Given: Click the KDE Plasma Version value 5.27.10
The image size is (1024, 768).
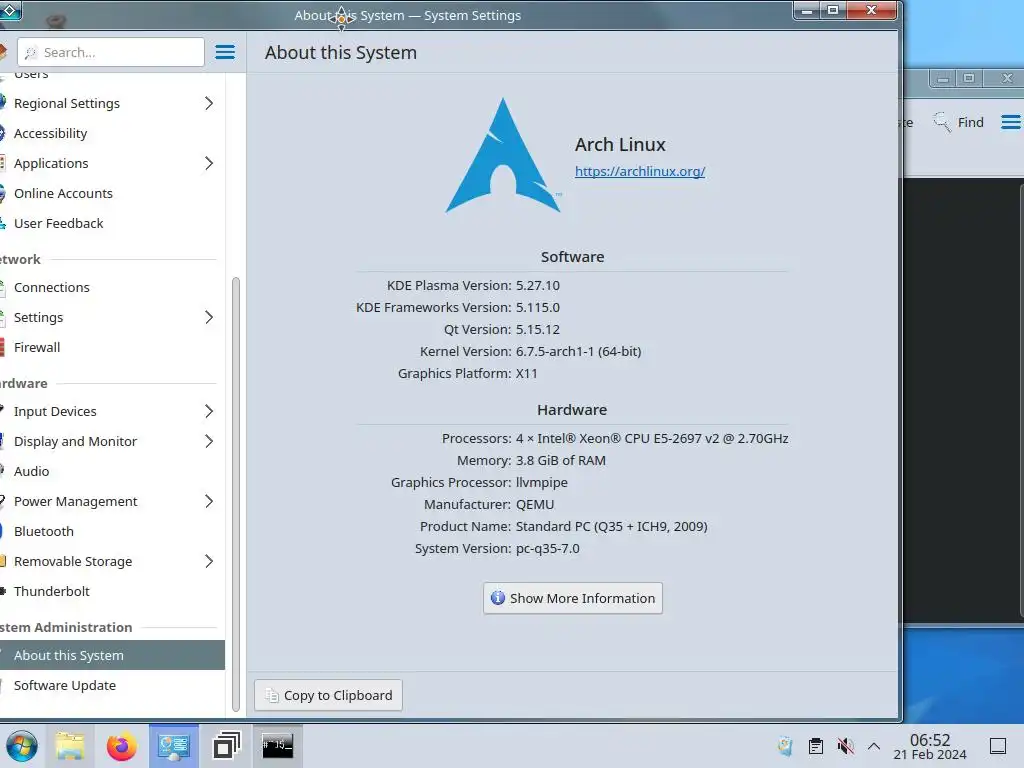Looking at the screenshot, I should (537, 285).
